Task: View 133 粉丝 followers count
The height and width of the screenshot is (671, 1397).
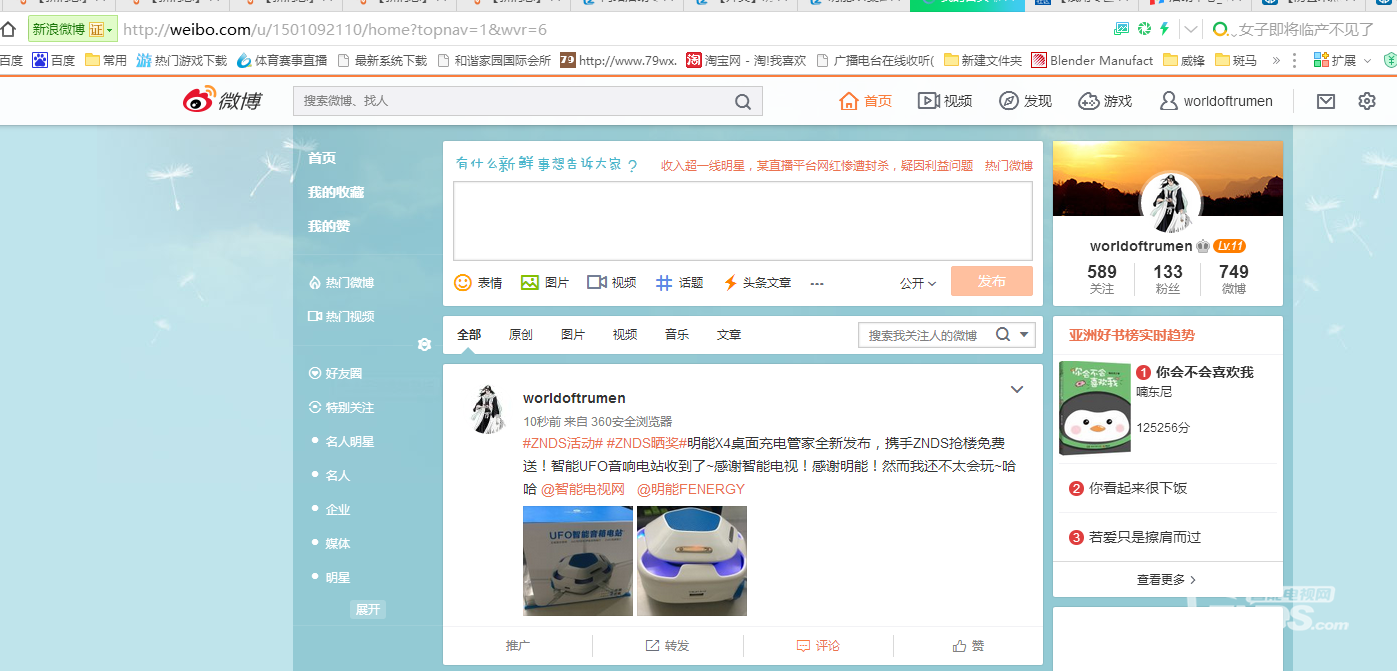Action: click(x=1168, y=278)
